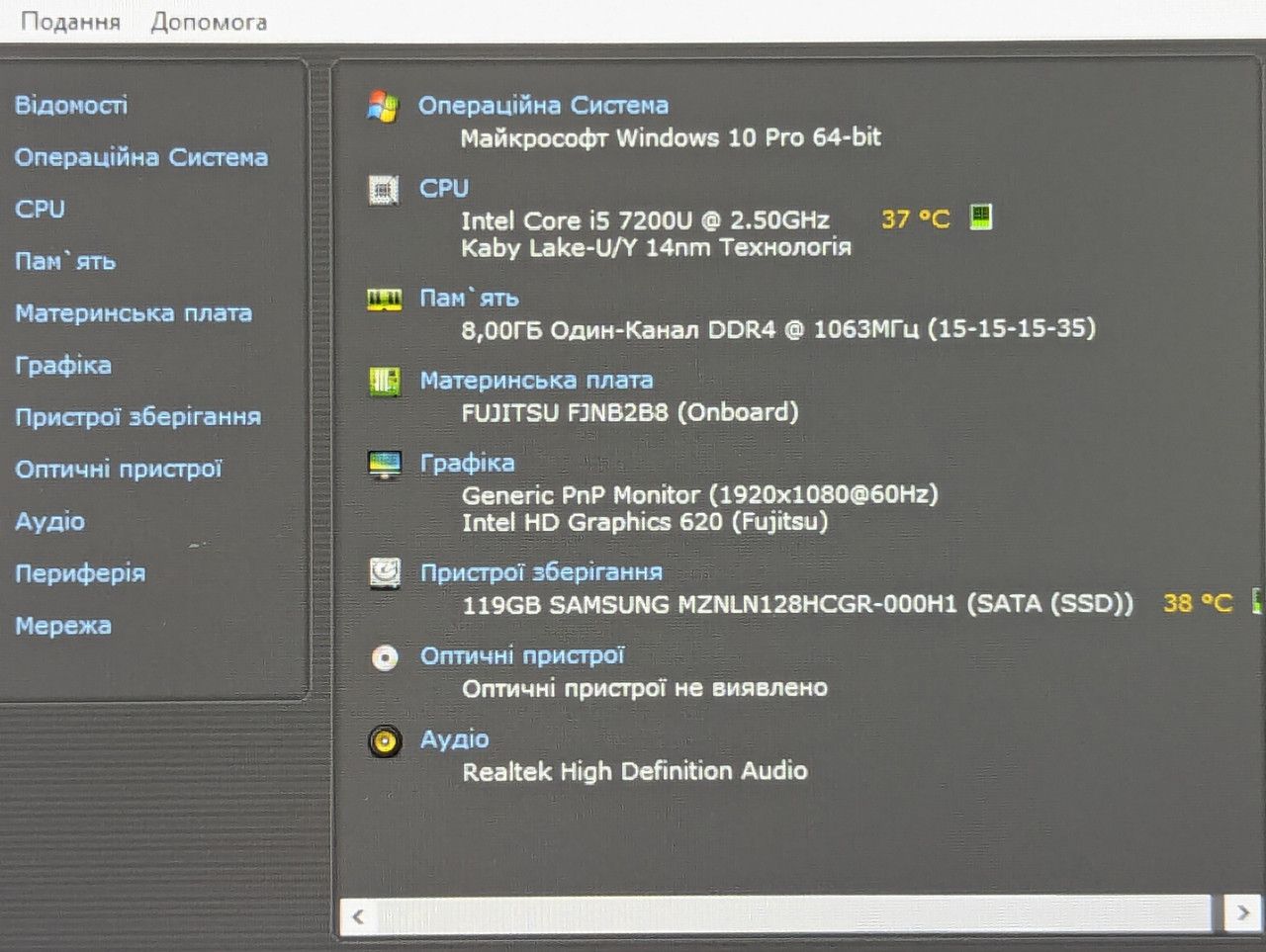Click the CPU chip icon

pyautogui.click(x=384, y=189)
